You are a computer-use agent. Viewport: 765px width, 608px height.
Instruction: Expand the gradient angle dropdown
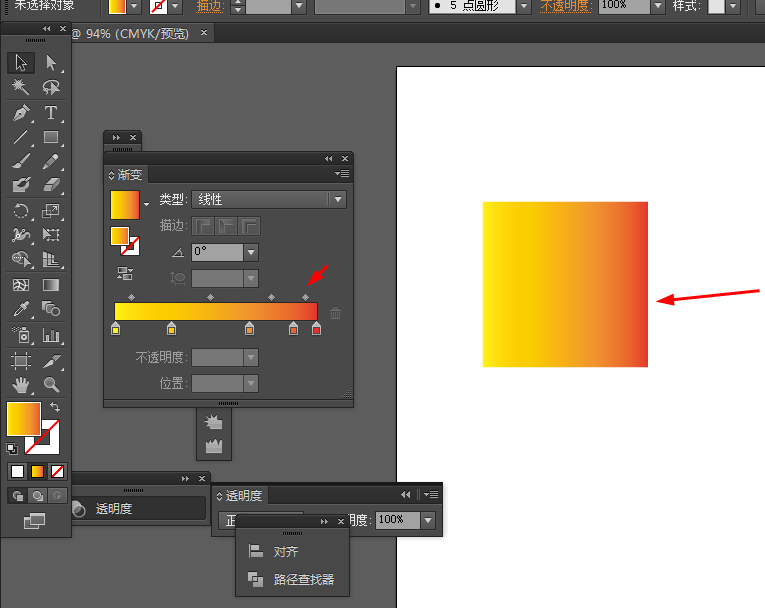point(251,253)
